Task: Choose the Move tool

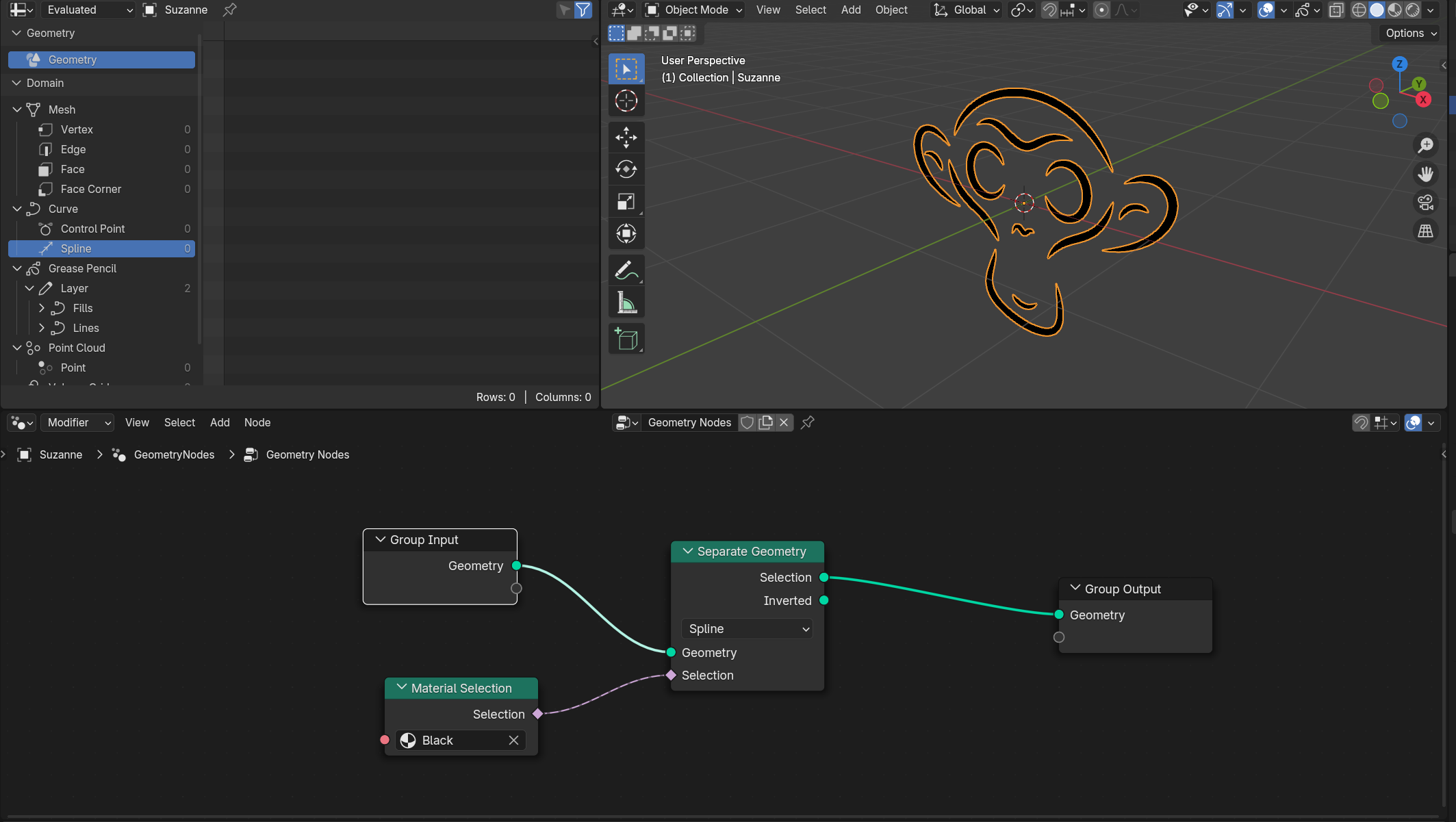Action: click(626, 138)
